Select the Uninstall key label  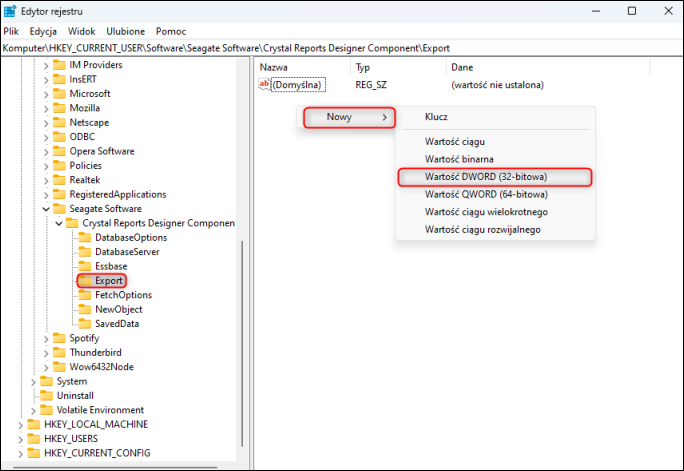[75, 396]
